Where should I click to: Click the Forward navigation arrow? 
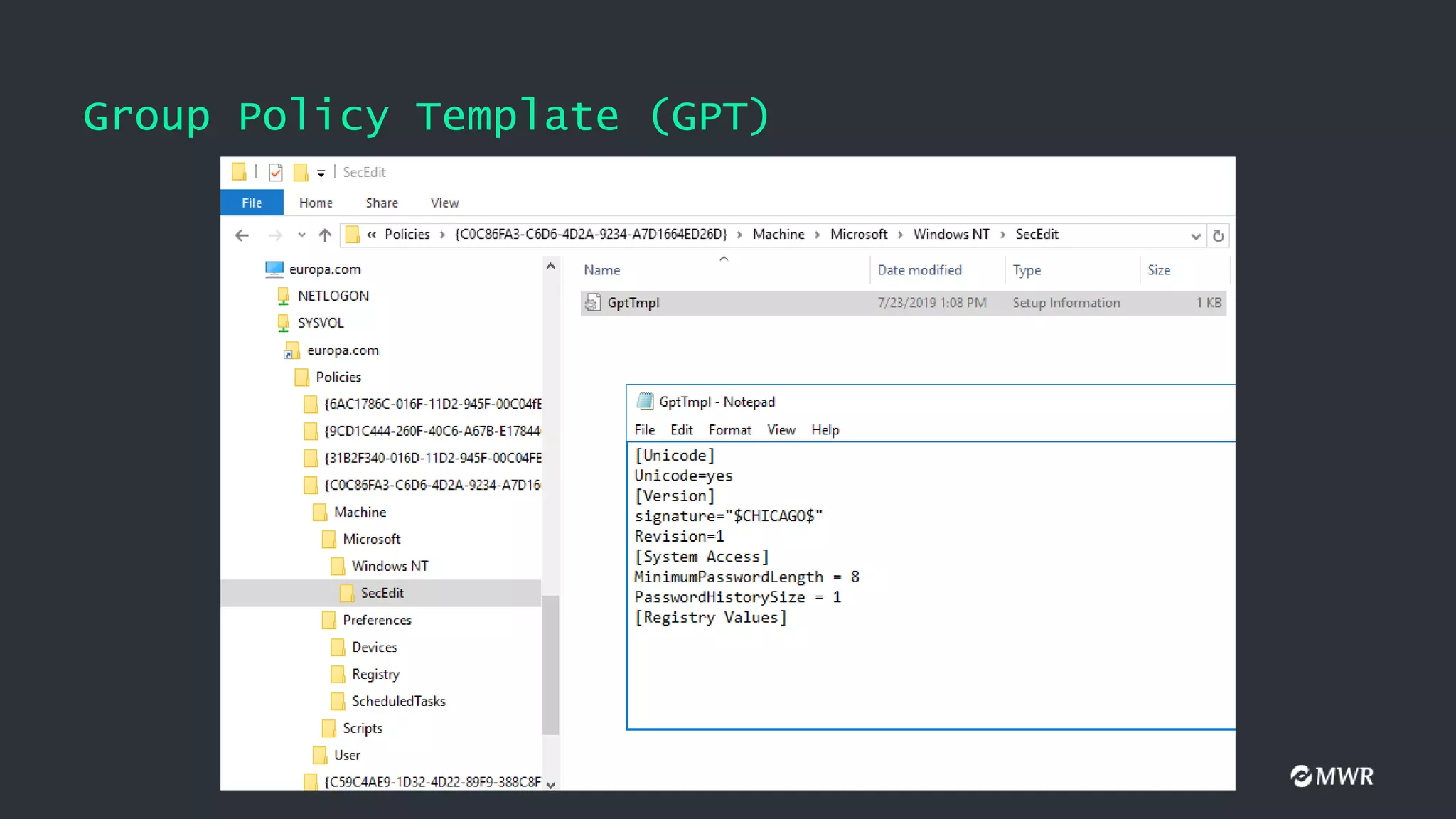pos(274,235)
